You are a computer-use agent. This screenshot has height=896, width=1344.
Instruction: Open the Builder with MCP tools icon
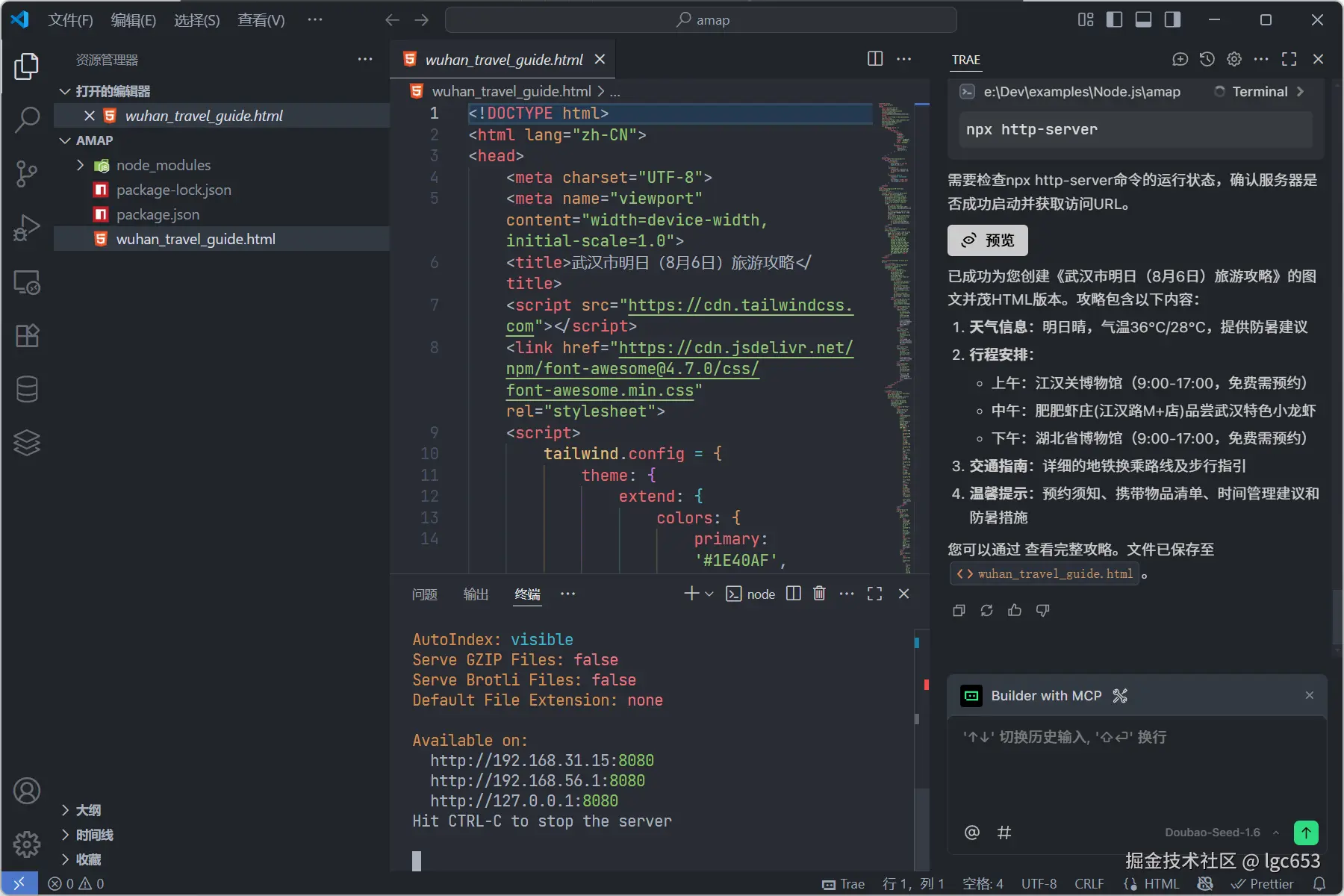1120,696
